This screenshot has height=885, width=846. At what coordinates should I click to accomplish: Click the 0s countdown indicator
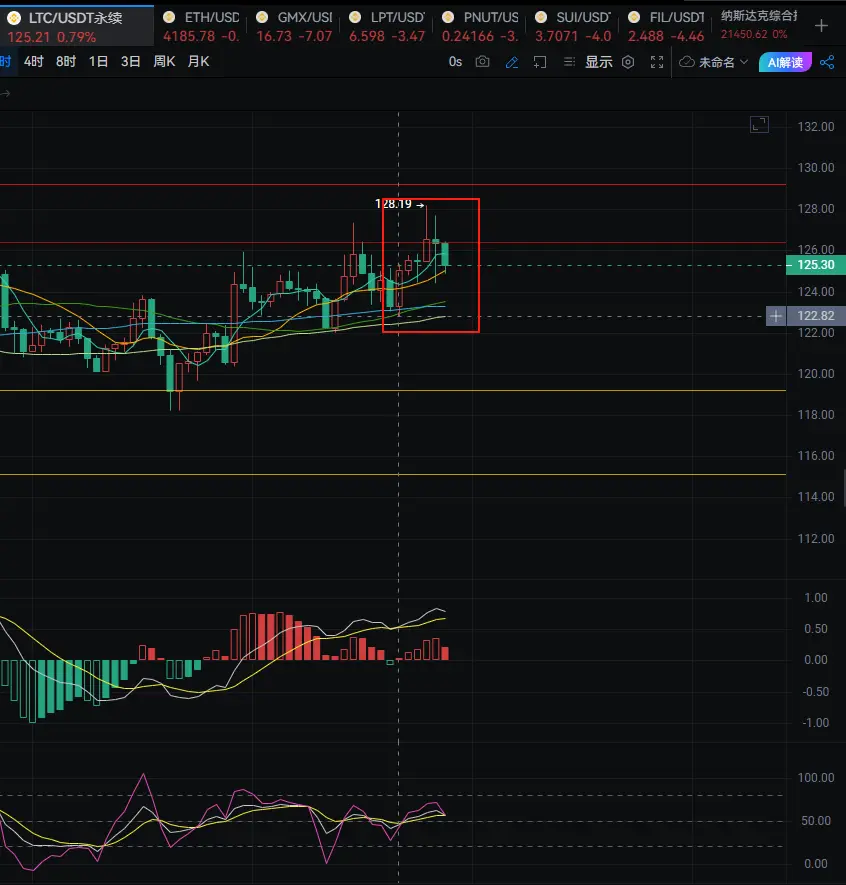[x=455, y=62]
